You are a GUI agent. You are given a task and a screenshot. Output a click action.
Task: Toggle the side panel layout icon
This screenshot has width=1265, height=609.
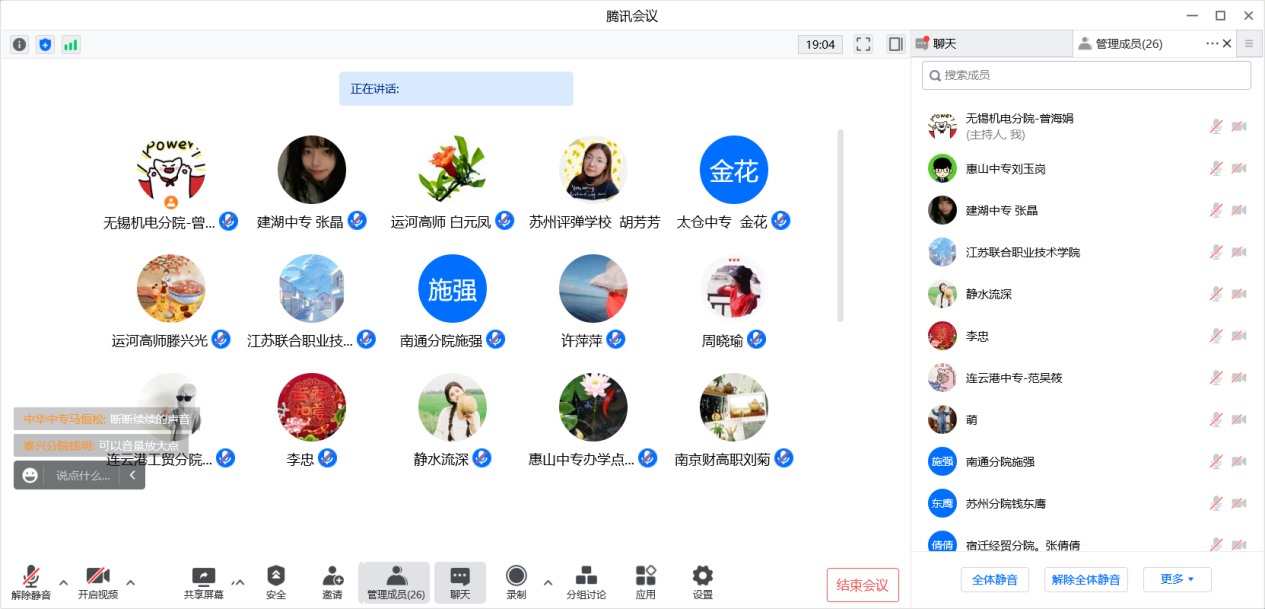pos(895,45)
